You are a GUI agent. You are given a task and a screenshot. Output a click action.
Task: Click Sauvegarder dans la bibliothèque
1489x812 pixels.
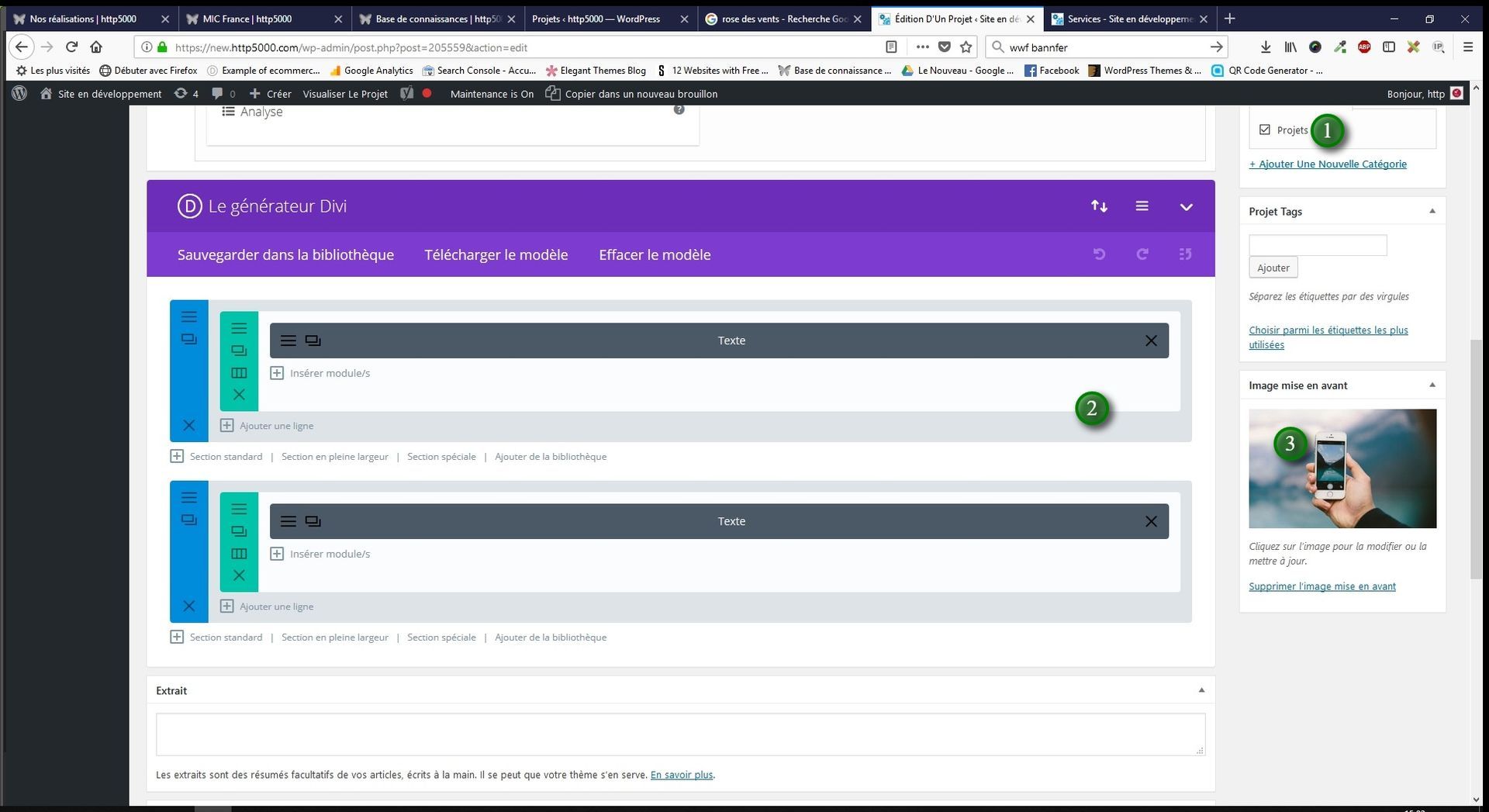pos(285,255)
